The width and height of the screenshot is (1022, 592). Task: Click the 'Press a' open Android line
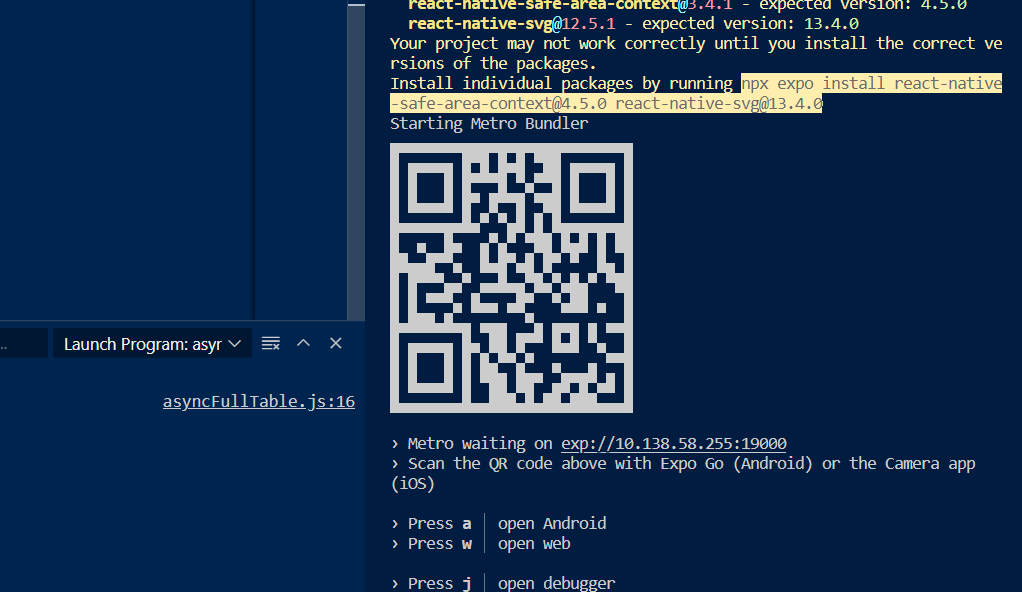[x=499, y=524]
